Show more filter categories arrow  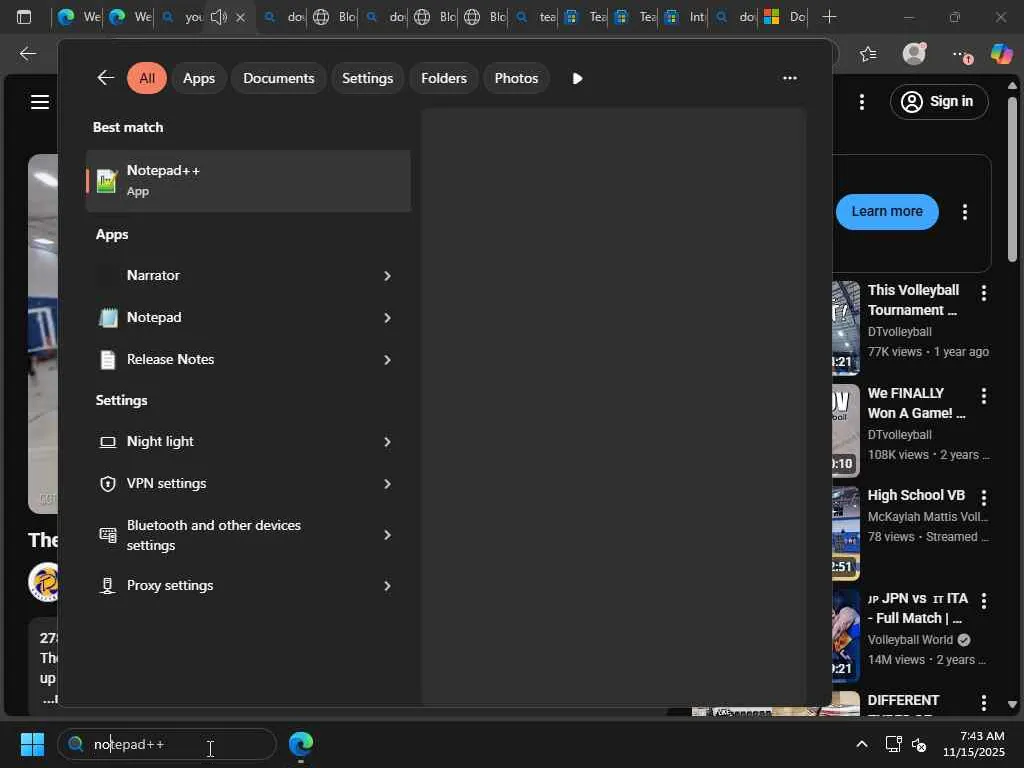(x=577, y=78)
